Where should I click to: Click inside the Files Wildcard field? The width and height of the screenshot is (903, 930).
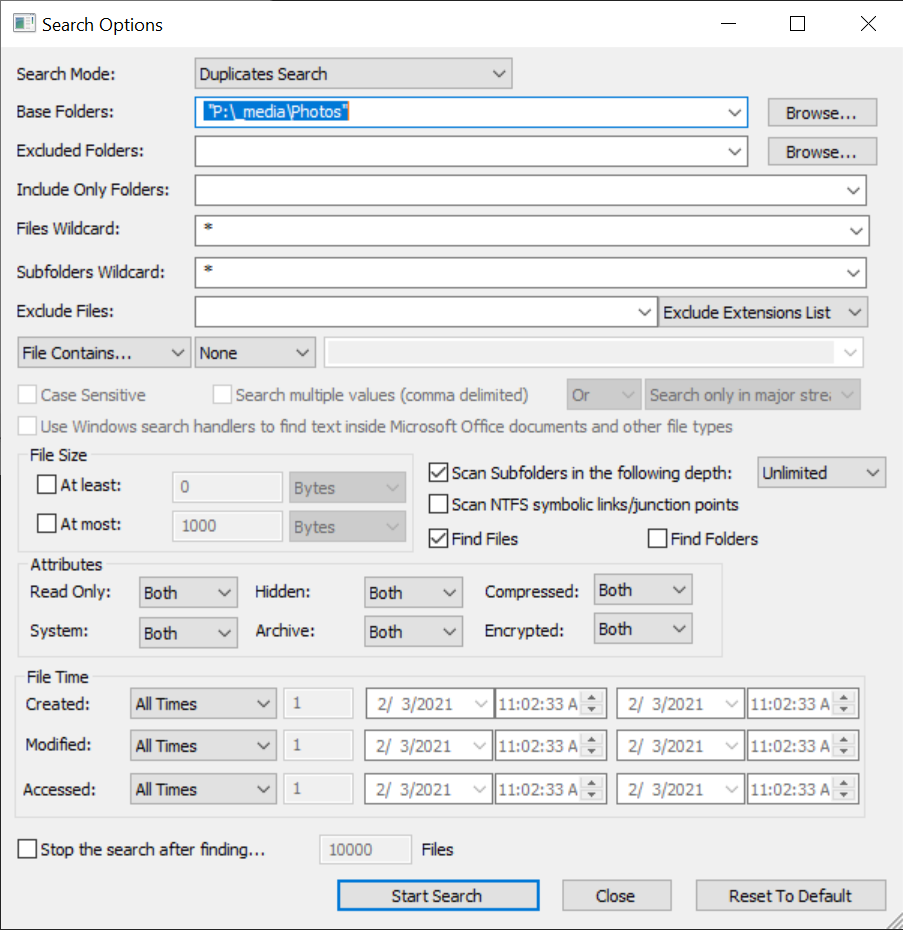tap(520, 231)
